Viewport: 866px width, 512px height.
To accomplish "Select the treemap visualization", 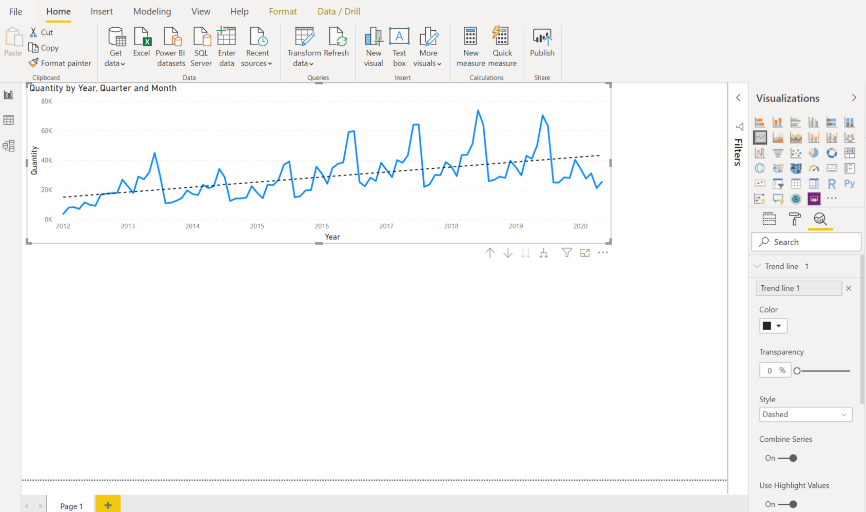I will pyautogui.click(x=849, y=153).
